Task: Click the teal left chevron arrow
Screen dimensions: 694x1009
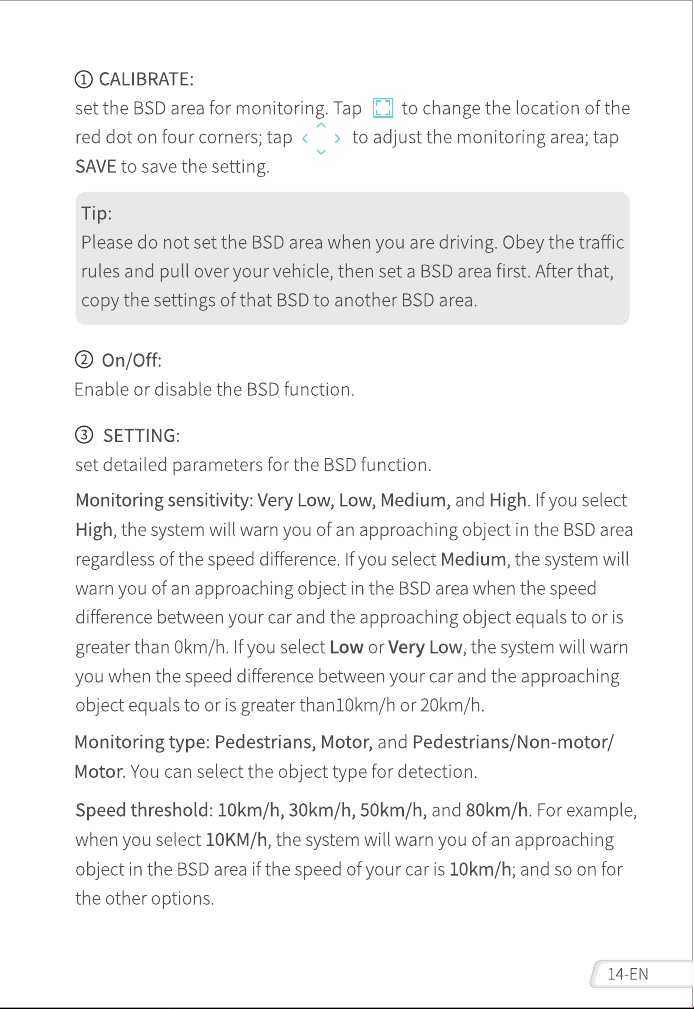Action: coord(305,138)
